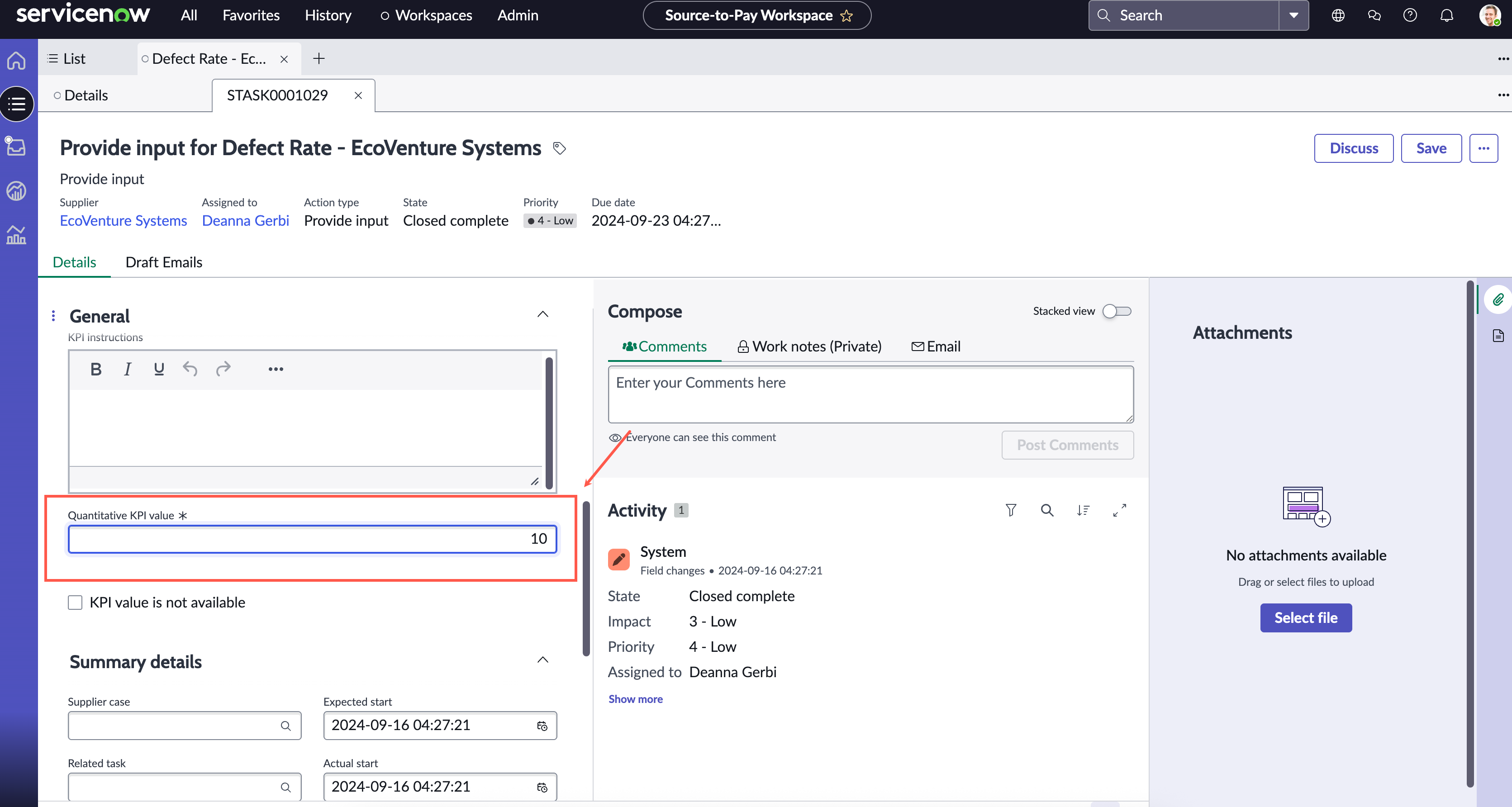Open the EcoVenture Systems supplier link
Viewport: 1512px width, 807px height.
123,221
